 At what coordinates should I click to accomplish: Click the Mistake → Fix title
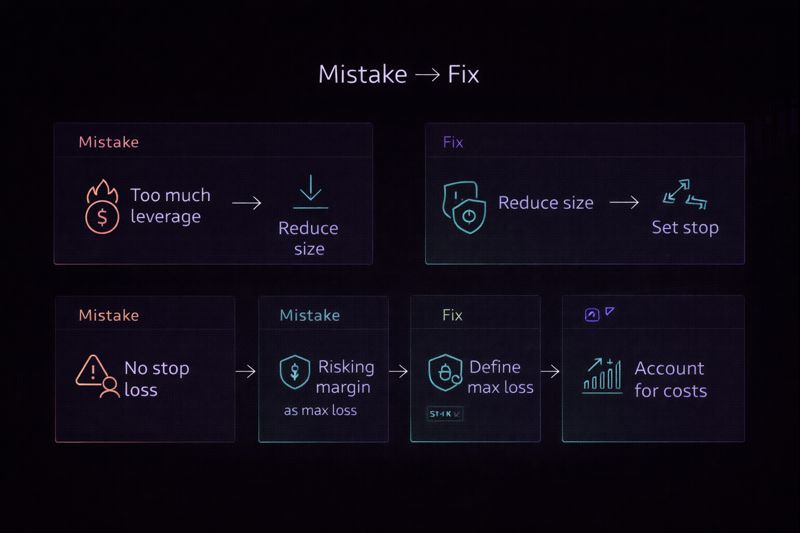tap(399, 75)
